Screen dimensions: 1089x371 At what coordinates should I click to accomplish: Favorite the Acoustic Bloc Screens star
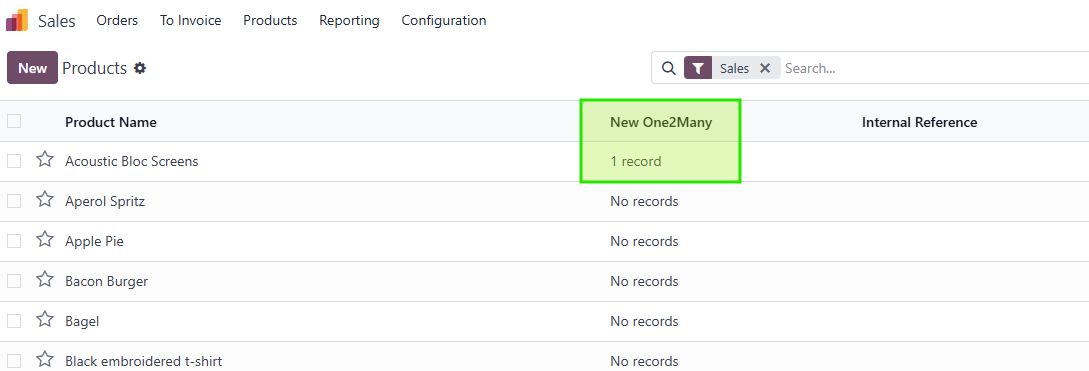coord(45,160)
